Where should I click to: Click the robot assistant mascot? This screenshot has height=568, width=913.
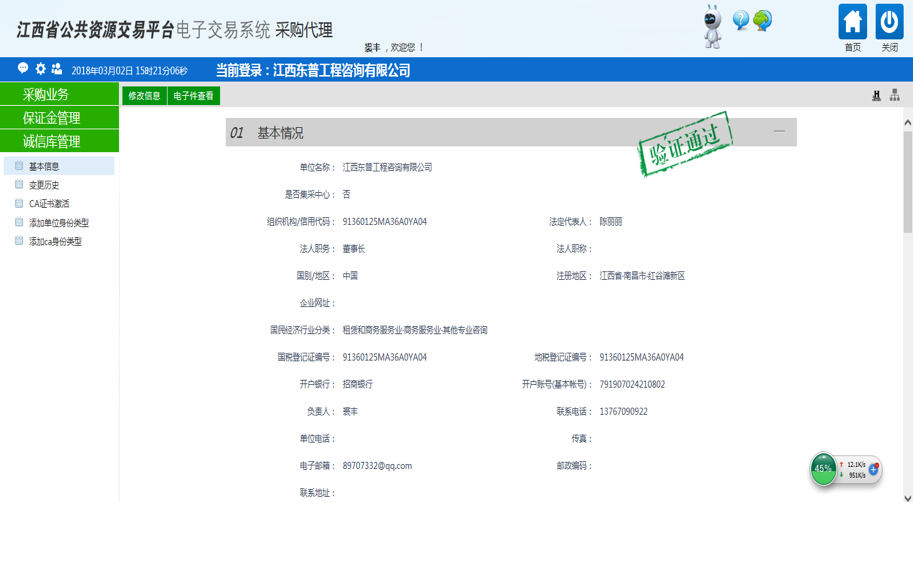click(x=712, y=27)
